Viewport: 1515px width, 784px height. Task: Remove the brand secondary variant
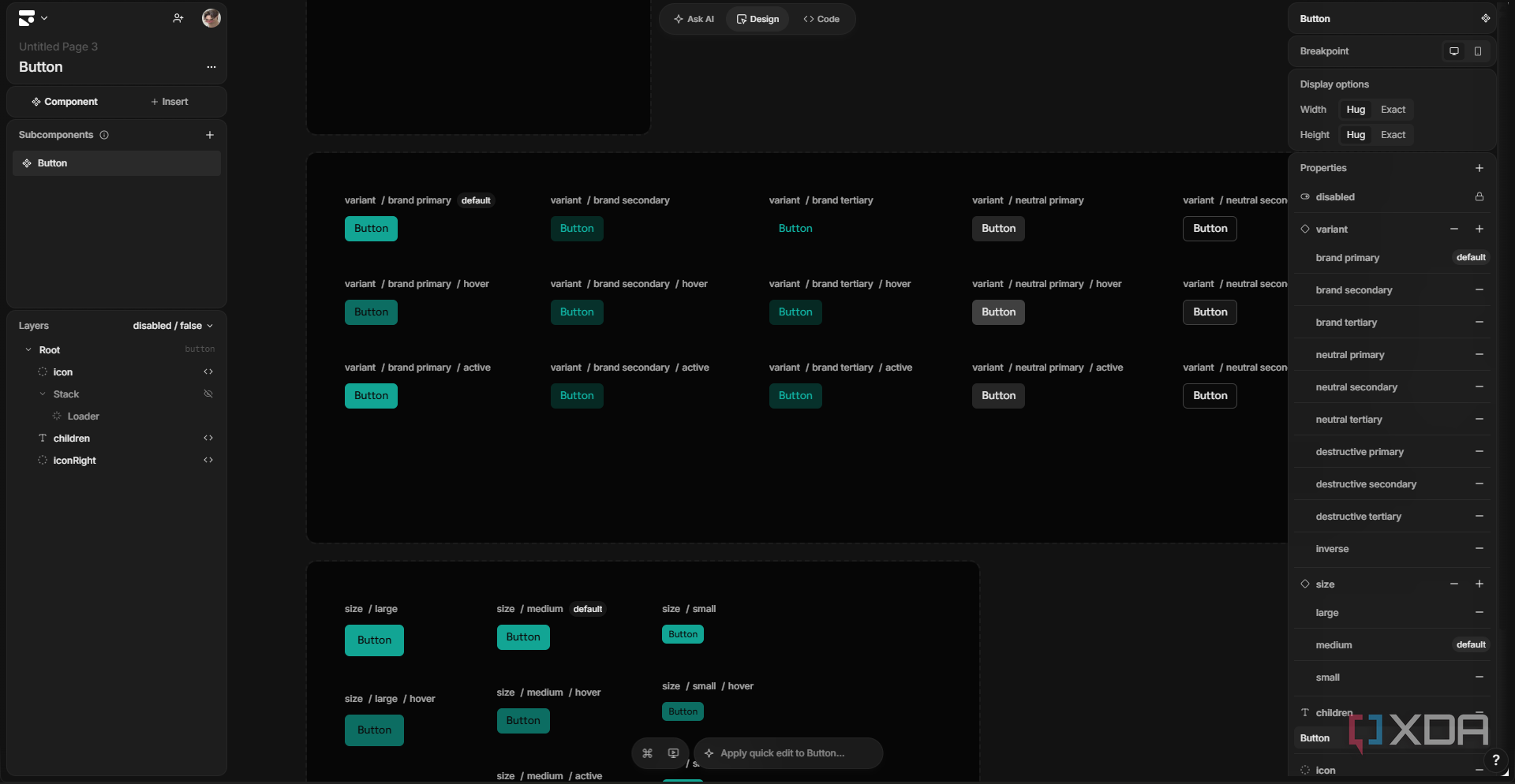coord(1479,289)
